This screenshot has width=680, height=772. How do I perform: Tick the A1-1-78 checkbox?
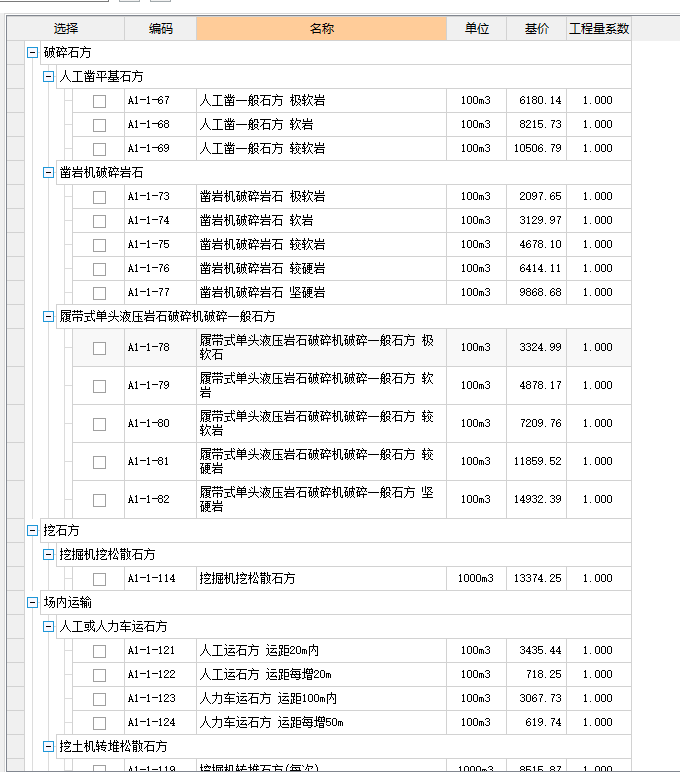[x=99, y=348]
